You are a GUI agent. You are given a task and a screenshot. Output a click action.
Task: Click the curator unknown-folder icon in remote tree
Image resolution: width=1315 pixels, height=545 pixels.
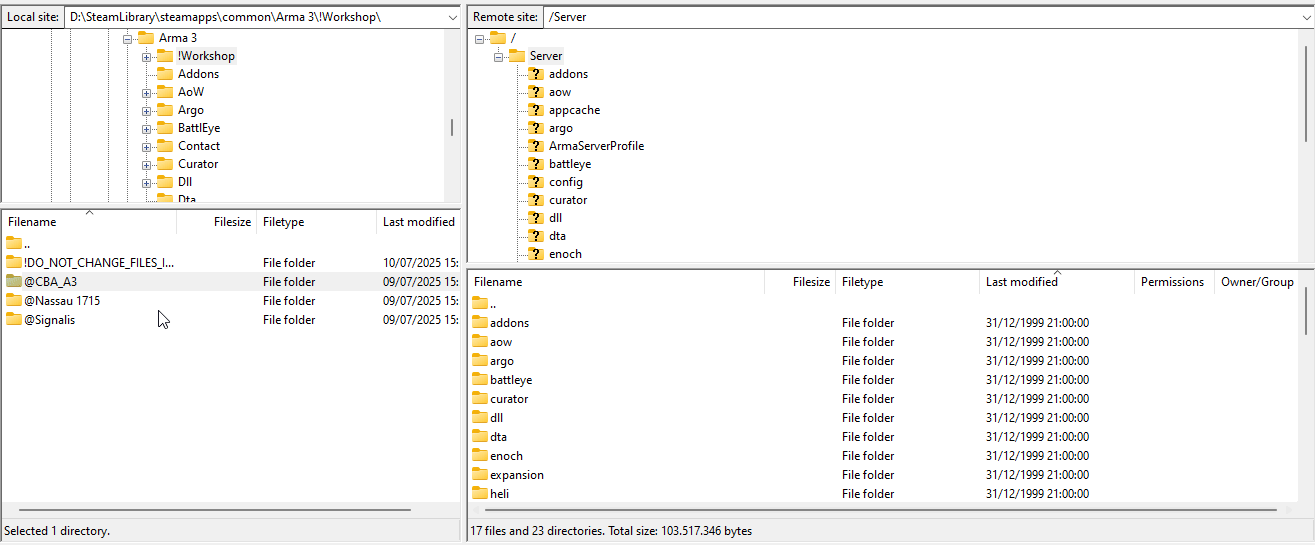pos(536,200)
